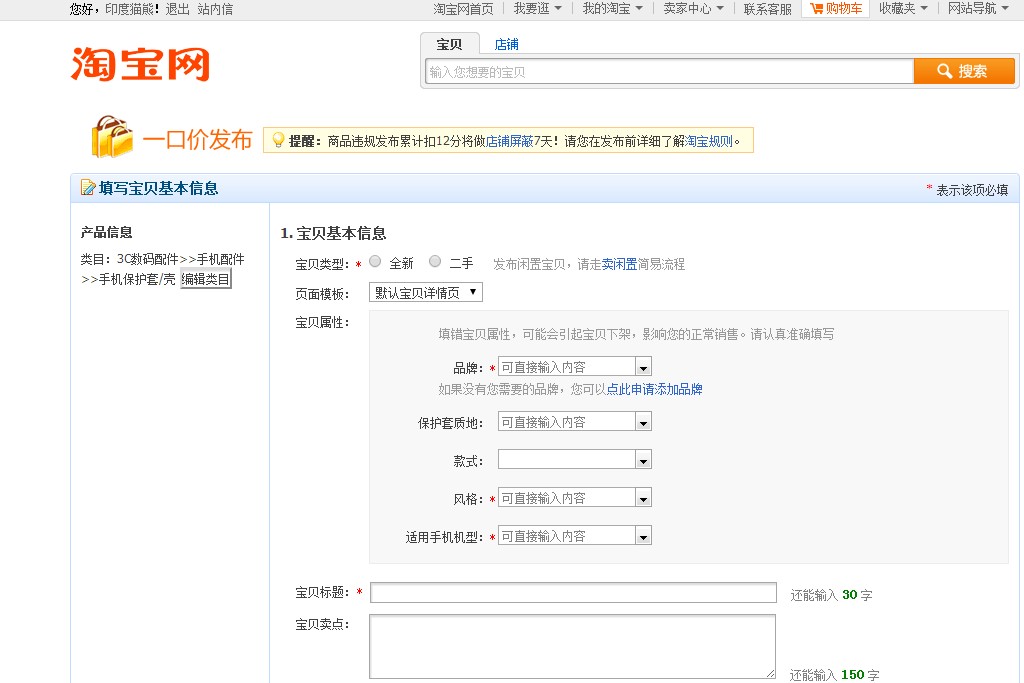Click the edit-note icon beside 填写宝贝基本信息
This screenshot has width=1024, height=683.
tap(88, 188)
